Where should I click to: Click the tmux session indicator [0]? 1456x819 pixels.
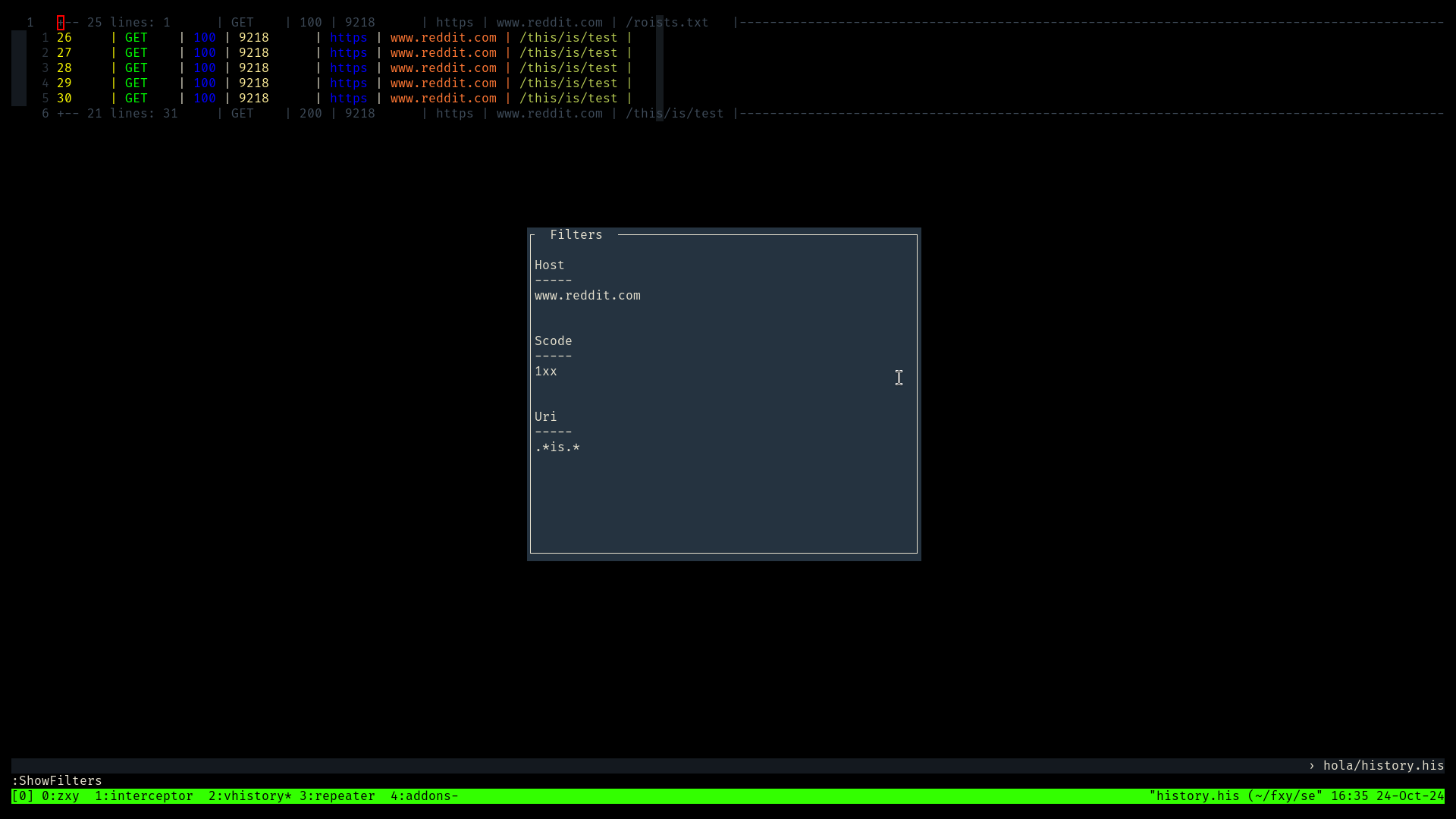pyautogui.click(x=22, y=796)
